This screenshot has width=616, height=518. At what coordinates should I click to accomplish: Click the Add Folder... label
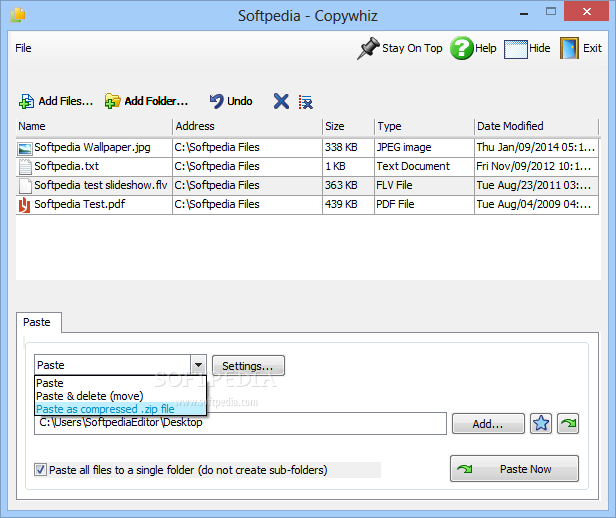(x=156, y=101)
